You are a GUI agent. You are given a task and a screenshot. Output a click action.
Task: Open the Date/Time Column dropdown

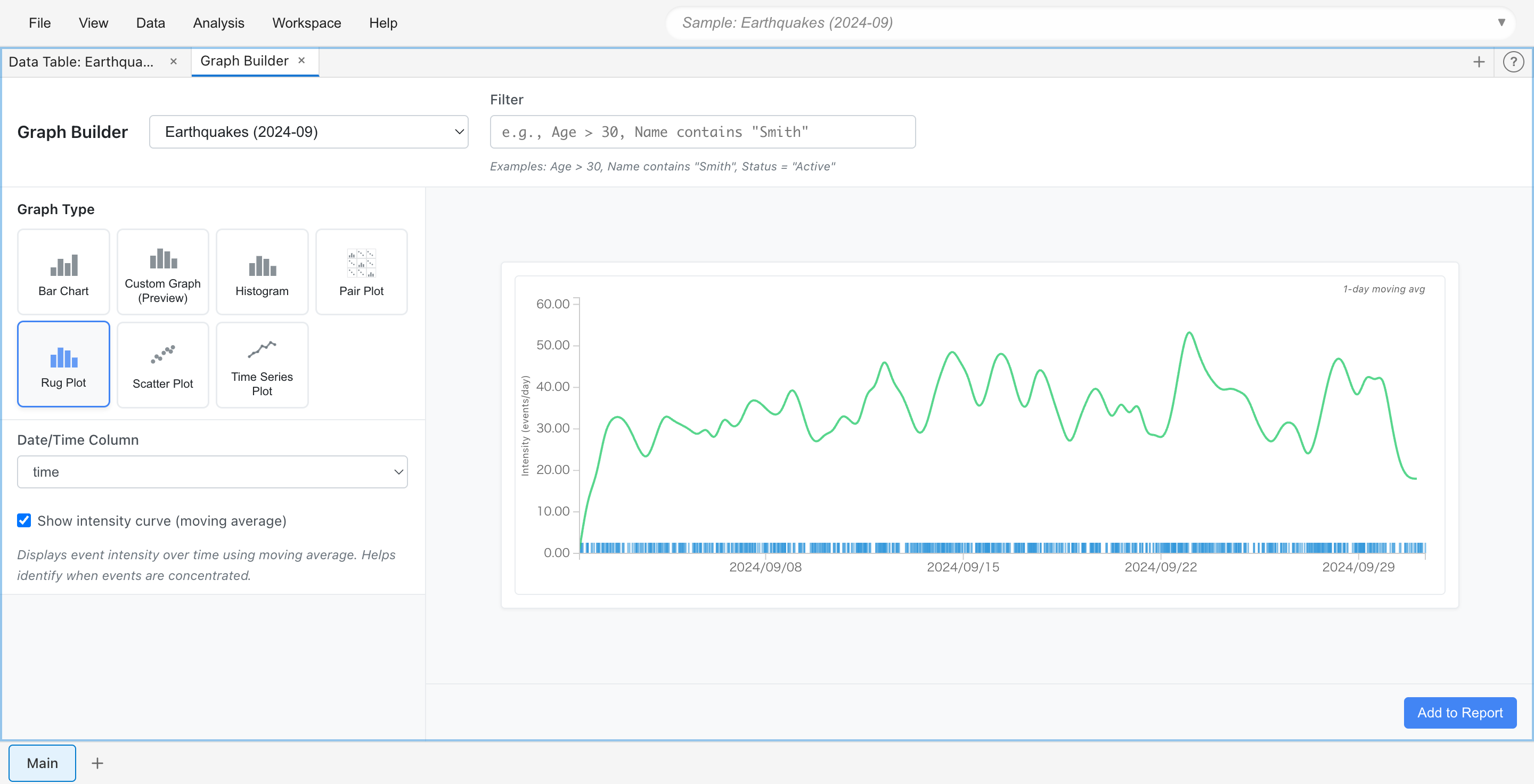(212, 472)
